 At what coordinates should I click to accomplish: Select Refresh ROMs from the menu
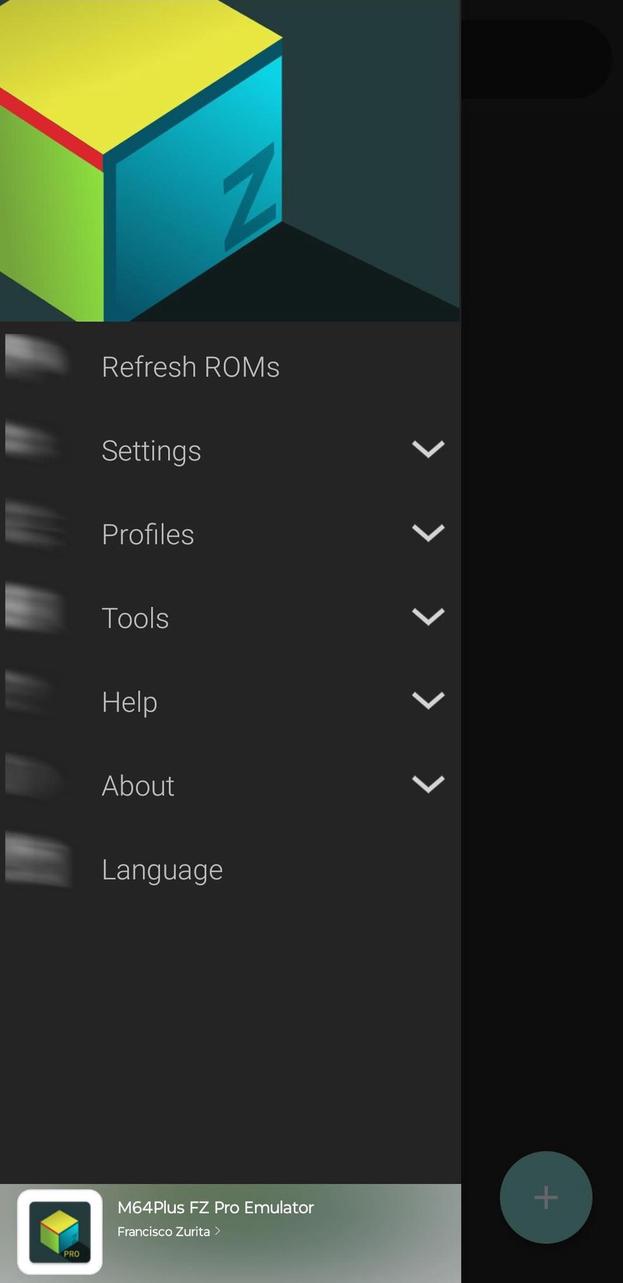tap(190, 366)
